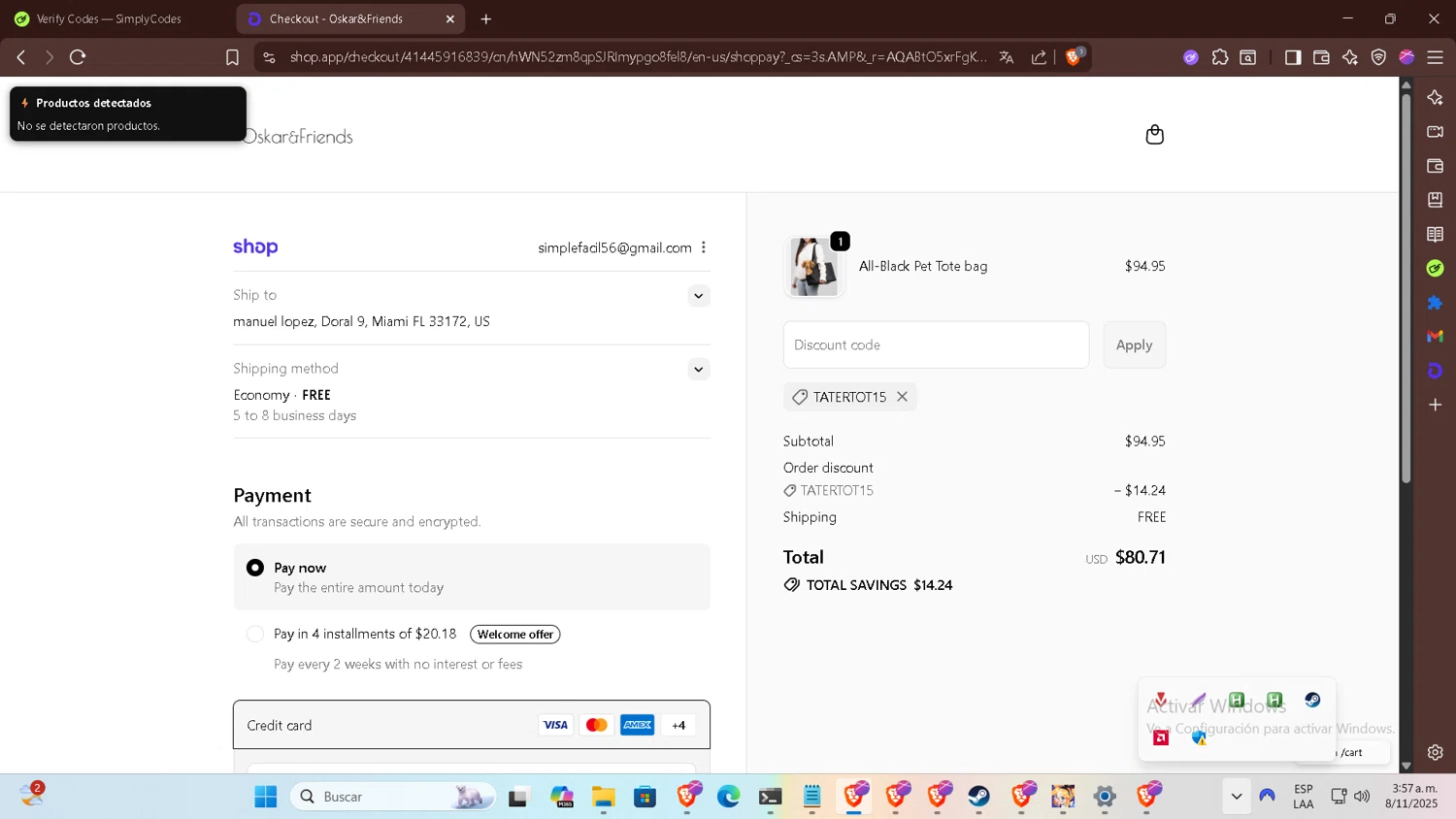Open Brave Wallet from the toolbar
1456x819 pixels.
click(1321, 57)
